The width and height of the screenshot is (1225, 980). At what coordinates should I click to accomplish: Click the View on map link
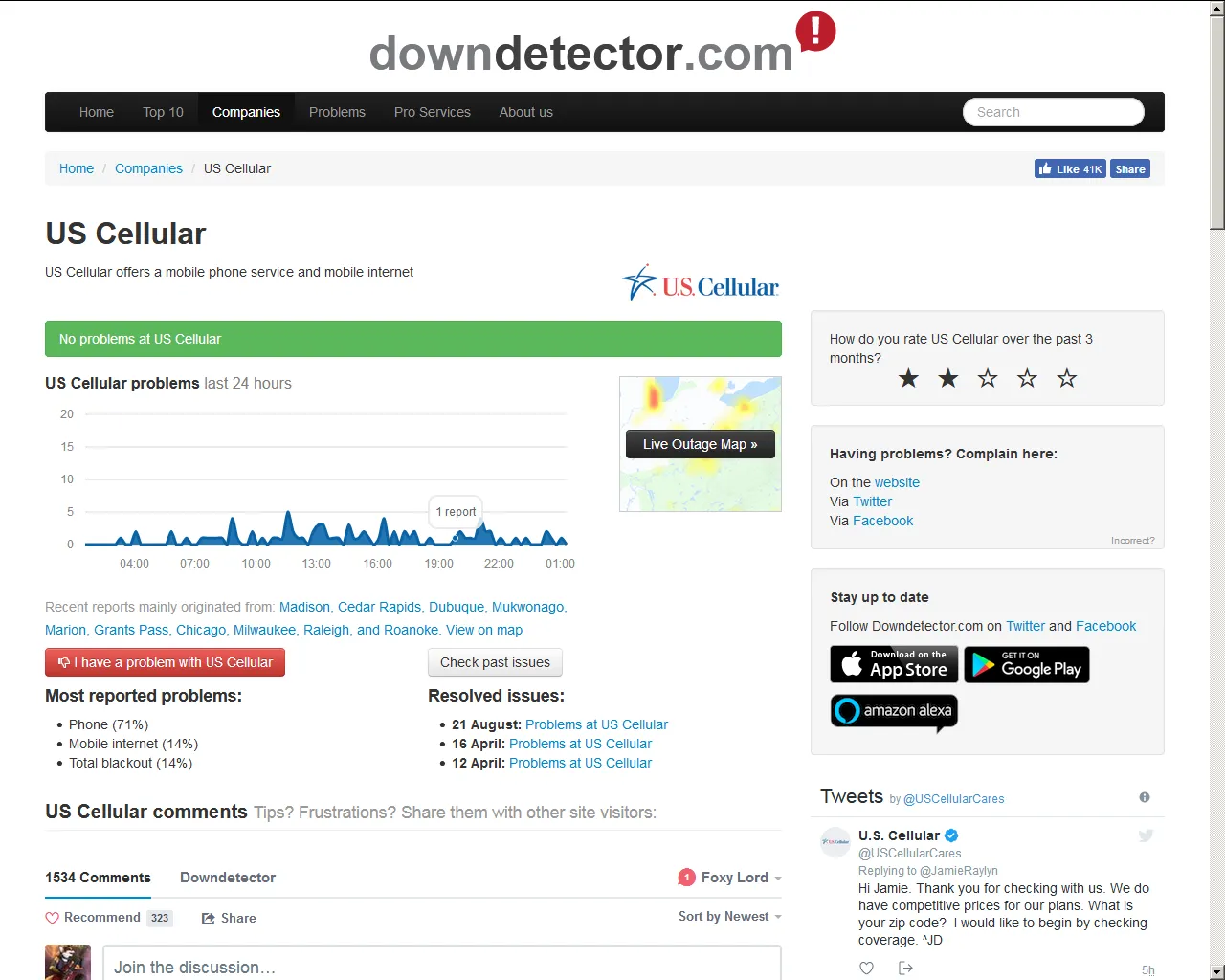point(484,630)
